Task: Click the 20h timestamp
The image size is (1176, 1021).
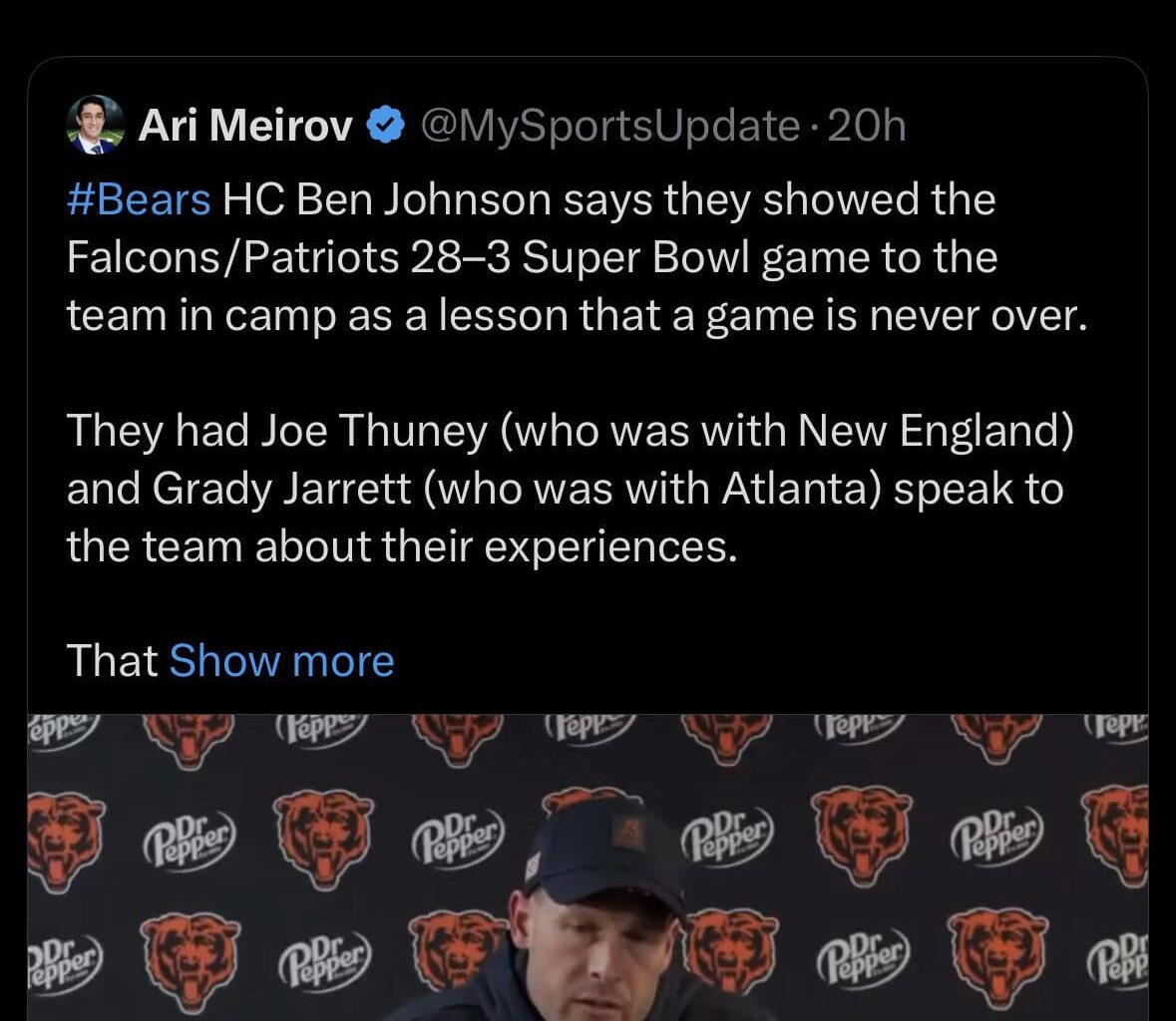Action: 866,126
